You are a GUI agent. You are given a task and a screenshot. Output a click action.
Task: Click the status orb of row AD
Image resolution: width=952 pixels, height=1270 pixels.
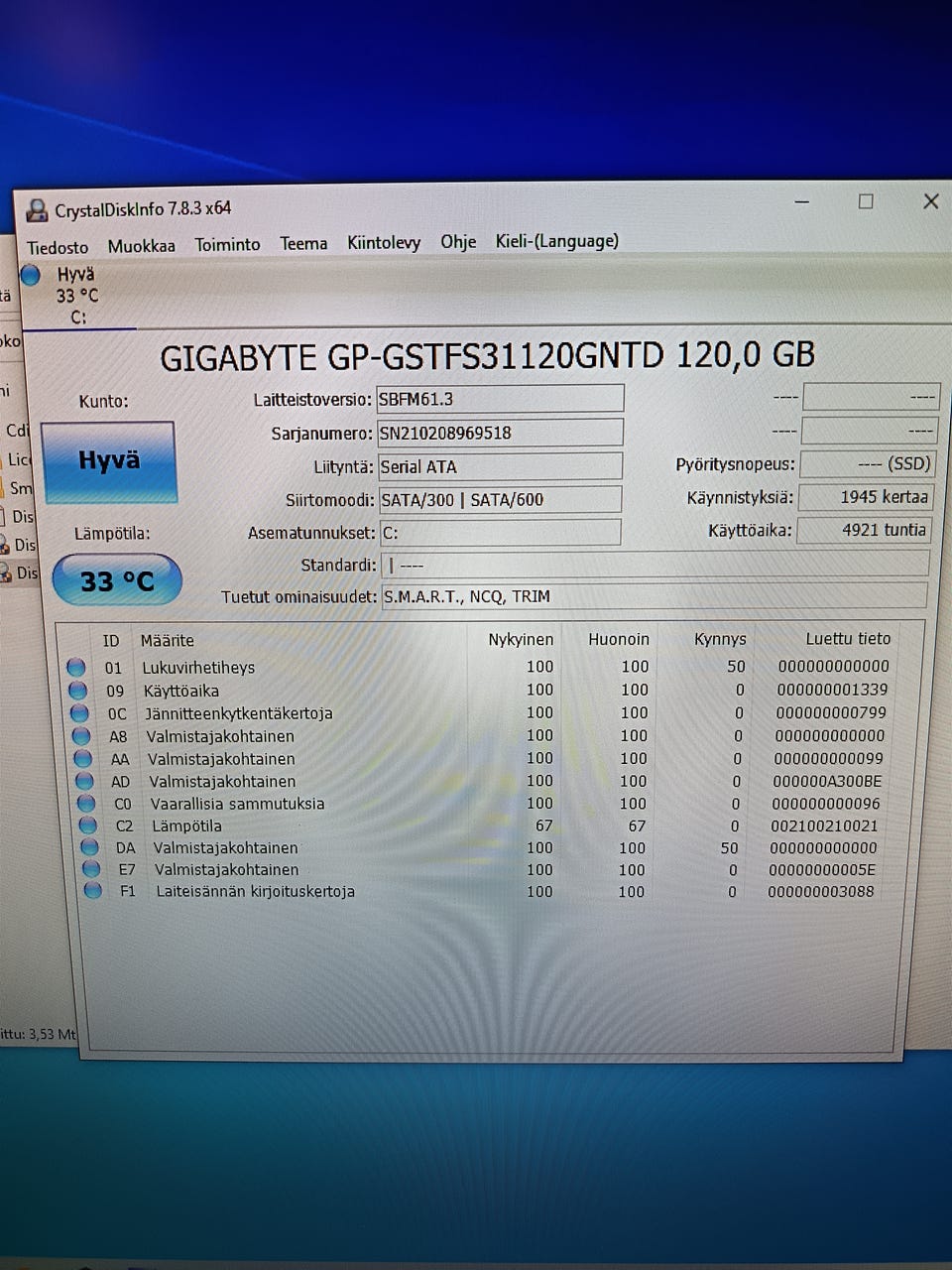(x=85, y=781)
